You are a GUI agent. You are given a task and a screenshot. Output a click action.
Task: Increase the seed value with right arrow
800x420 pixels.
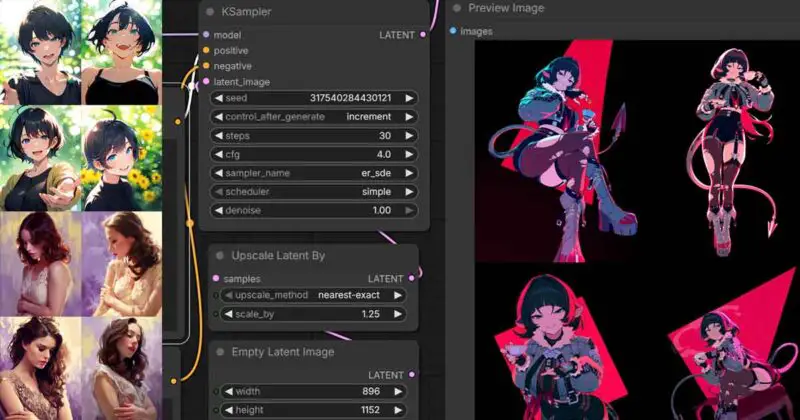click(x=409, y=98)
